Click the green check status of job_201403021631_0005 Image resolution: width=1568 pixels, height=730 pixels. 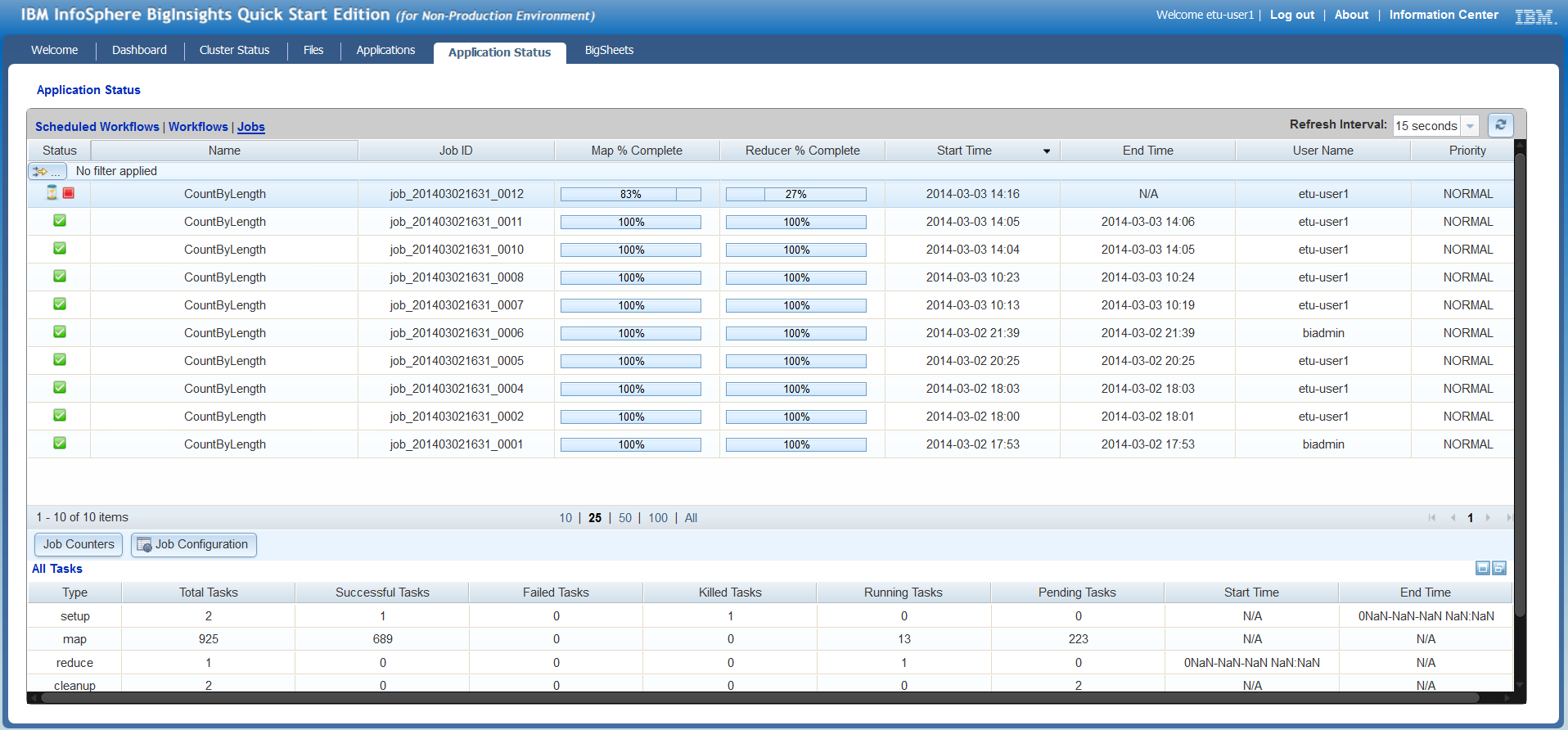tap(60, 360)
